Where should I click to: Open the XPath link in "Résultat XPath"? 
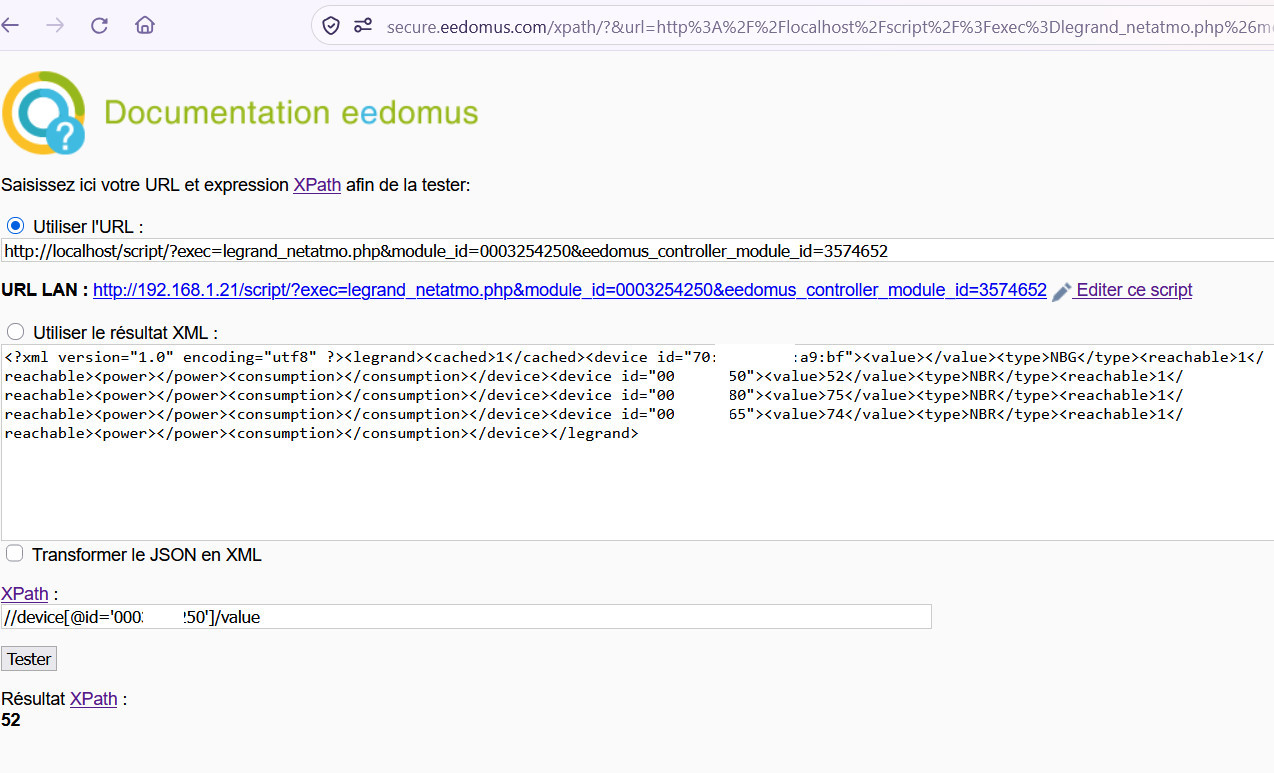coord(94,699)
